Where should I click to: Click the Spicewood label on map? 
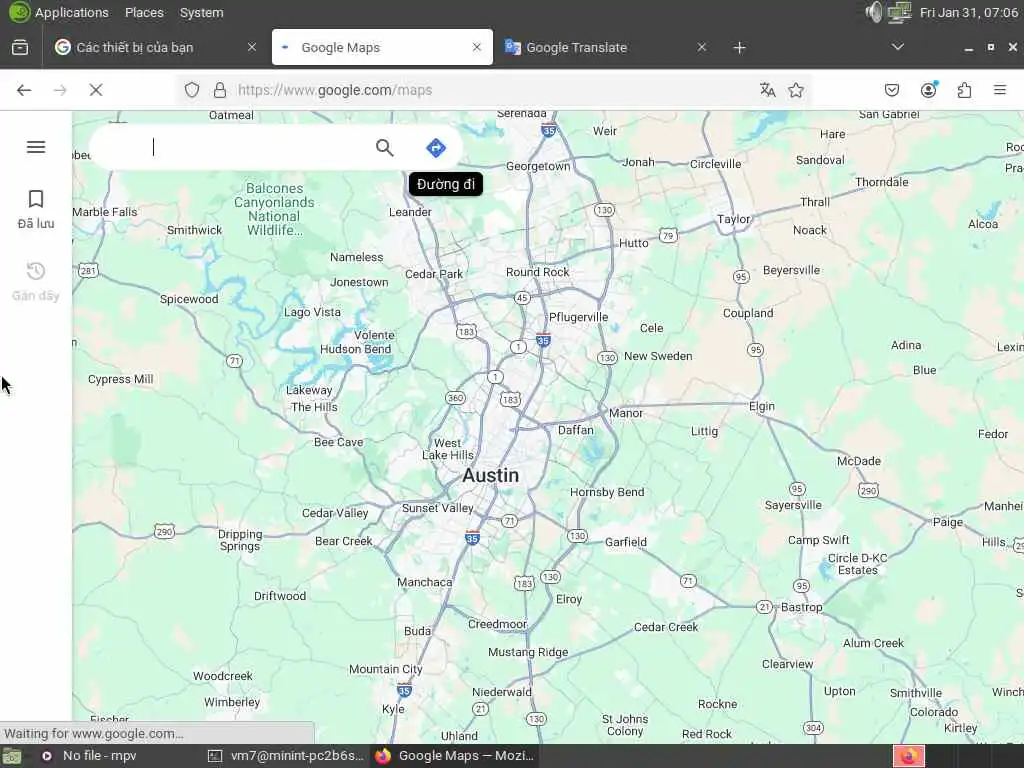[189, 299]
